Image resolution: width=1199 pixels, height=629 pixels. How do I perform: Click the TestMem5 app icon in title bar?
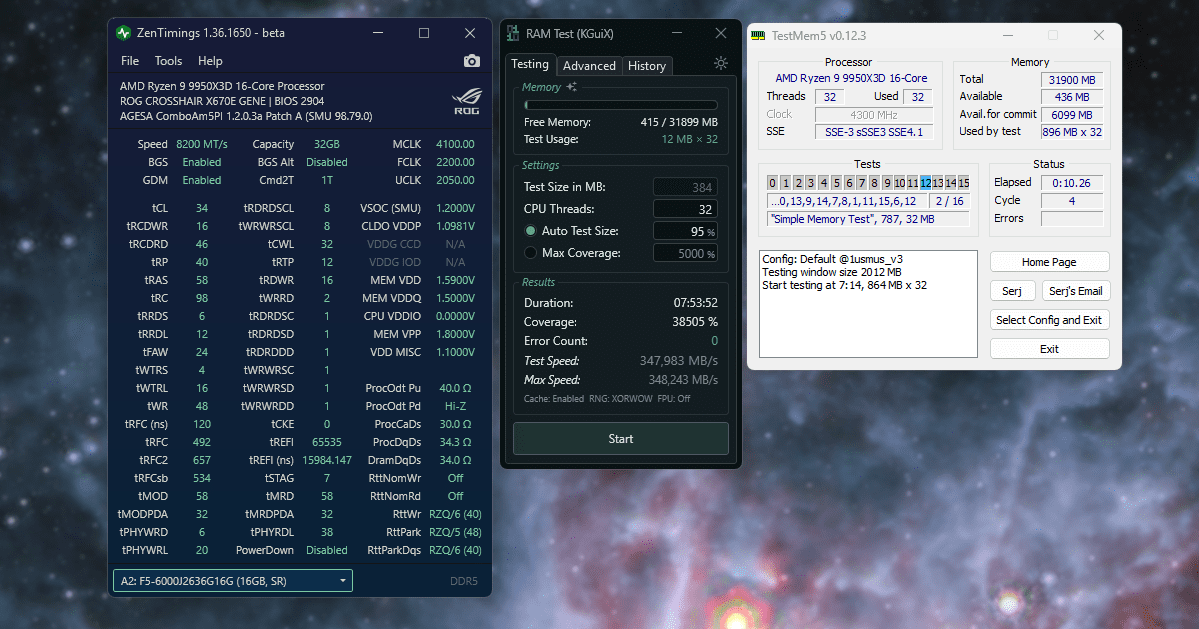point(758,36)
